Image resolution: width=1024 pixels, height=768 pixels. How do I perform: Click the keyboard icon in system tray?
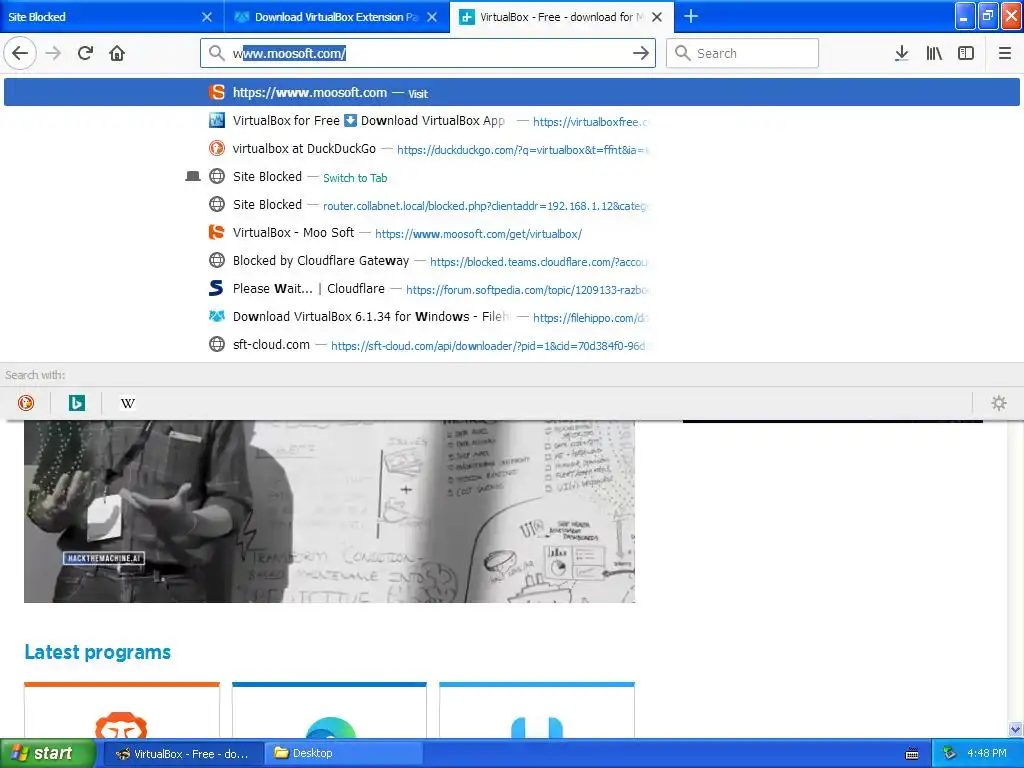(912, 754)
